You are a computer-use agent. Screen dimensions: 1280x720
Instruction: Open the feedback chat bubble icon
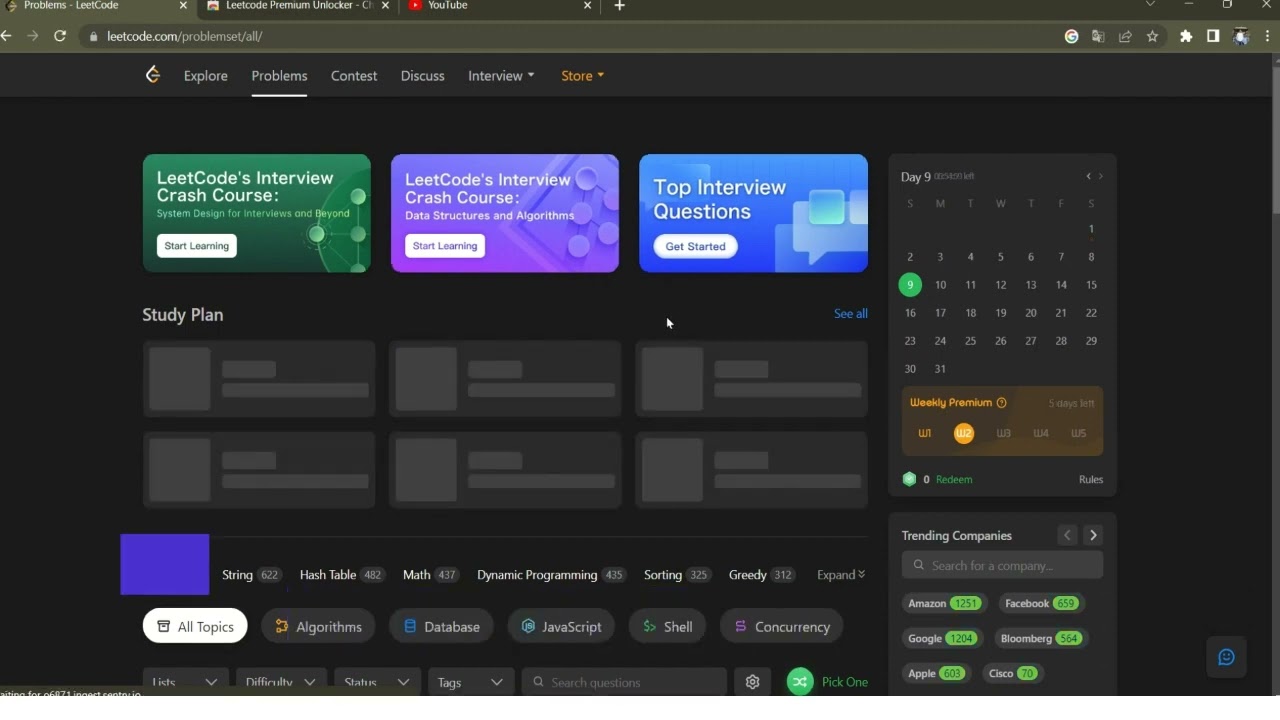(x=1227, y=657)
